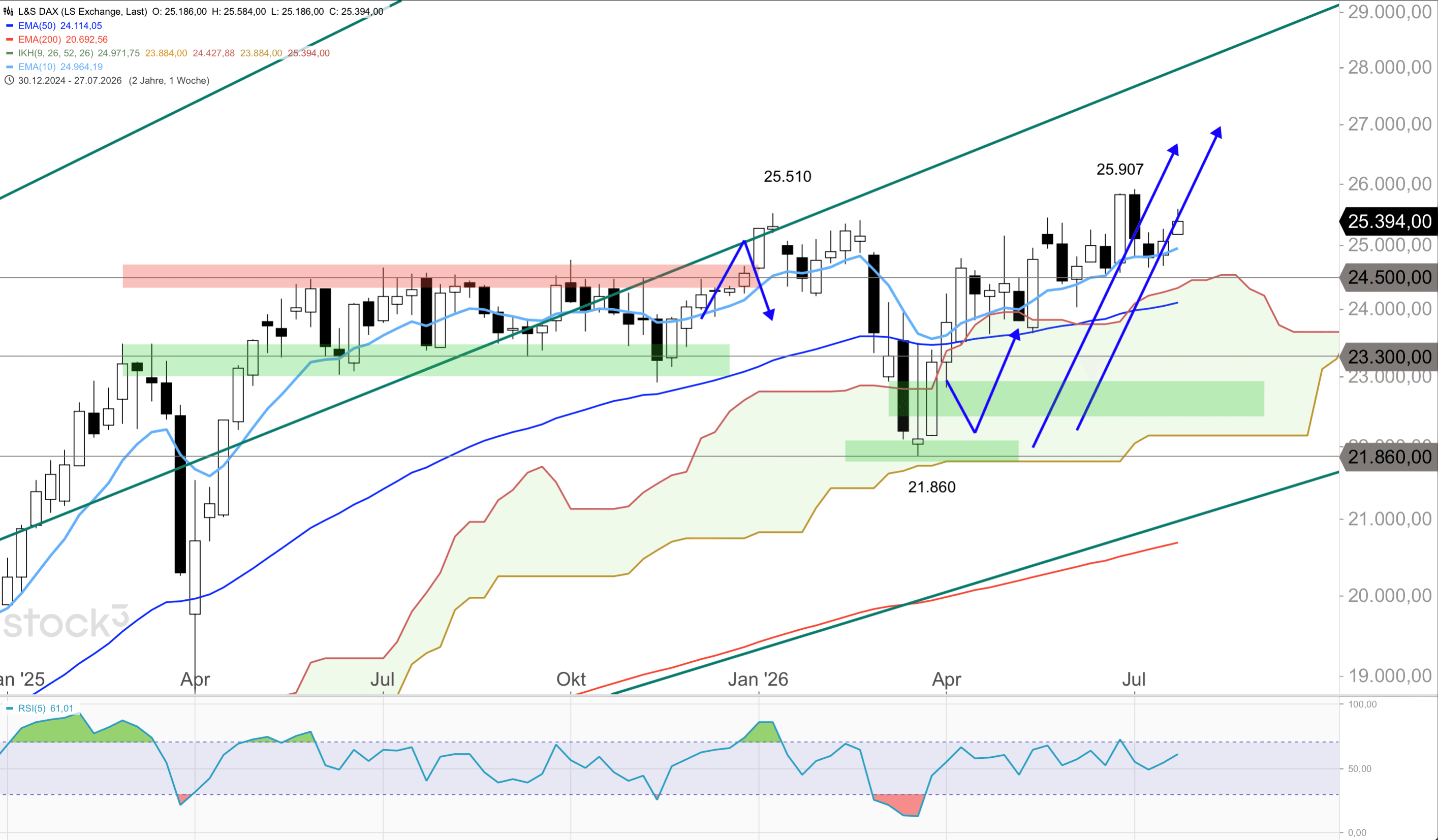Click the 25.907 high annotation text
The image size is (1438, 840).
1119,169
